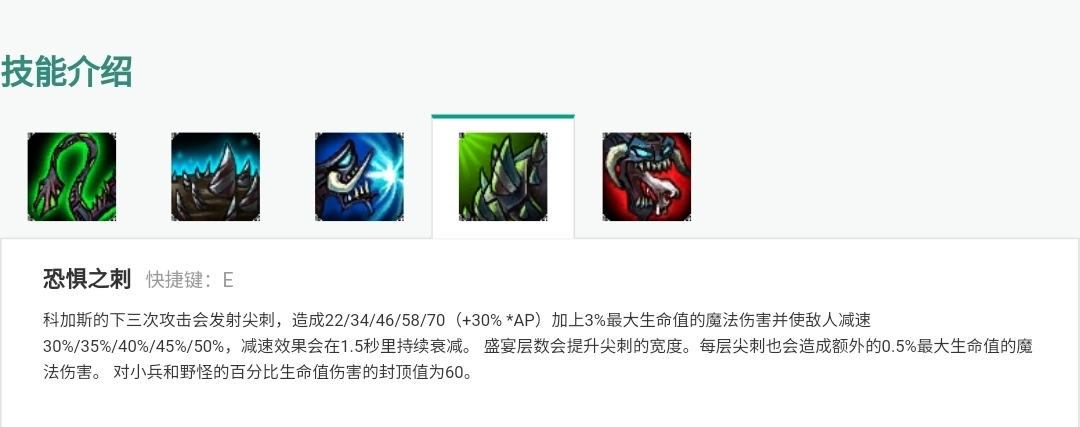
Task: Click the 恐惧之刺 skill name title
Action: (x=87, y=280)
